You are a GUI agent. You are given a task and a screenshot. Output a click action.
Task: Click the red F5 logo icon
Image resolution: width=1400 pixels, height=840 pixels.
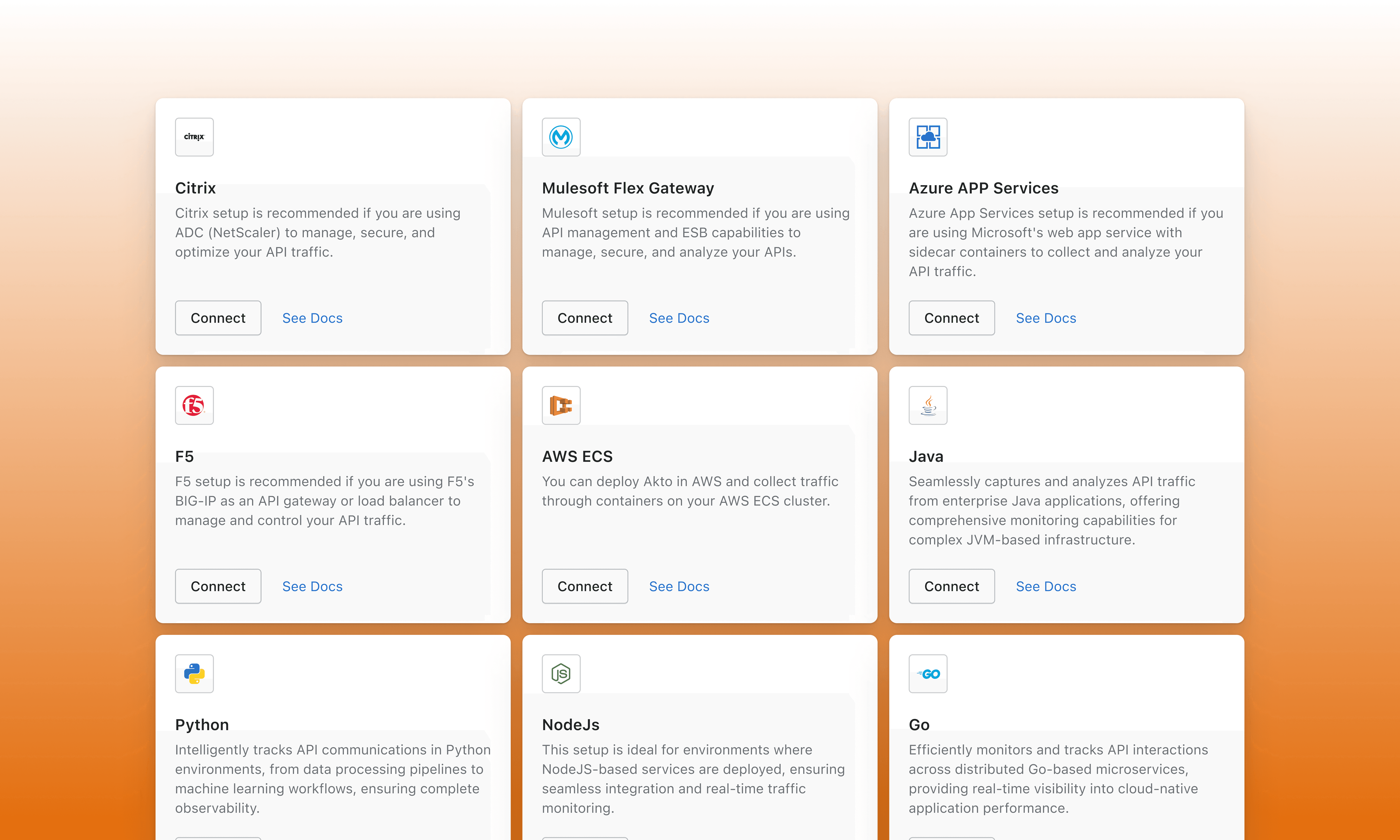(194, 405)
